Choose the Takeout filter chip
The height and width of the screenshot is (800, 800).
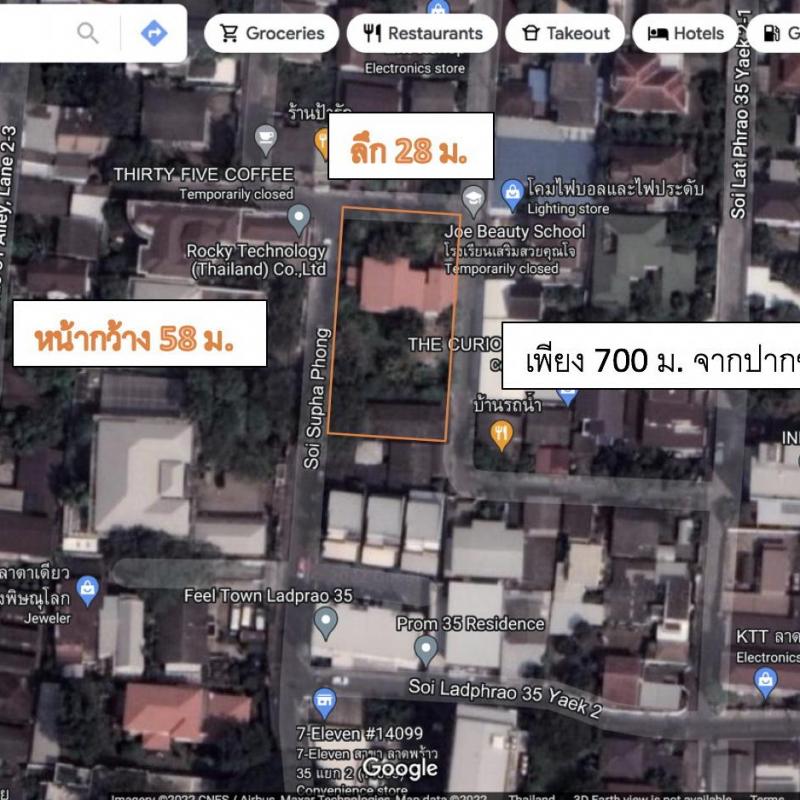565,33
